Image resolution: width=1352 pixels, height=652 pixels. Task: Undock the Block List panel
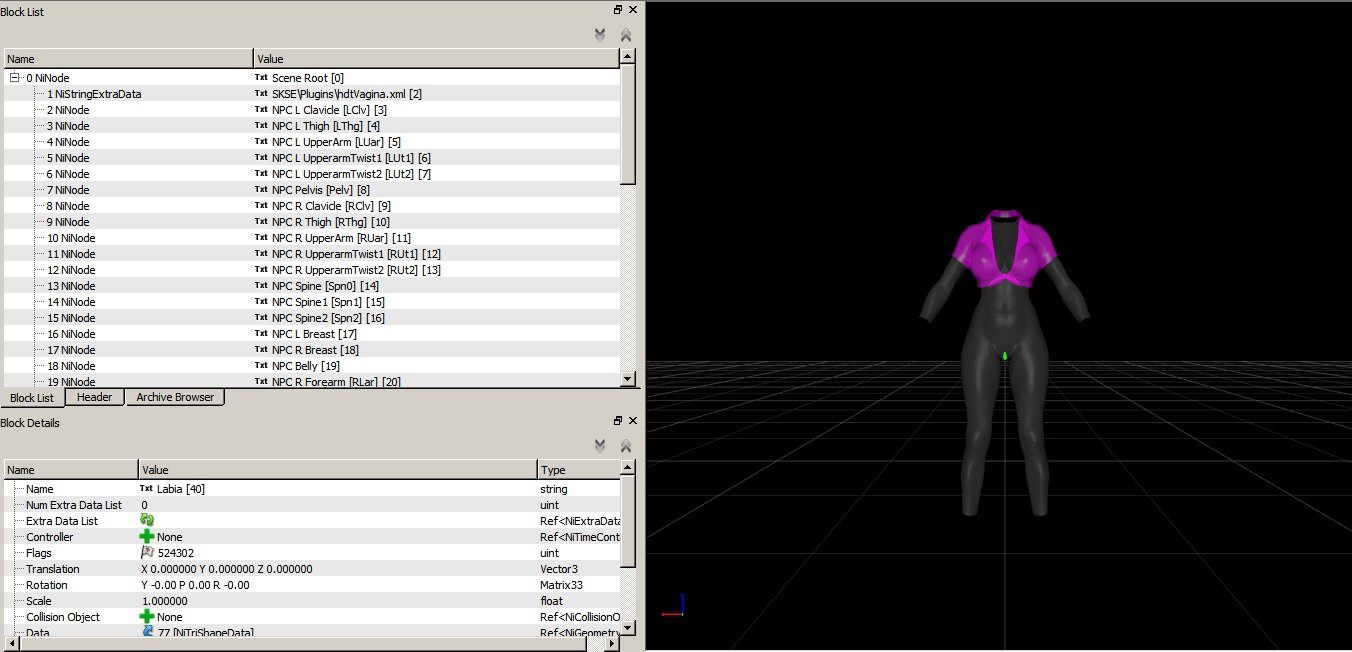click(618, 10)
